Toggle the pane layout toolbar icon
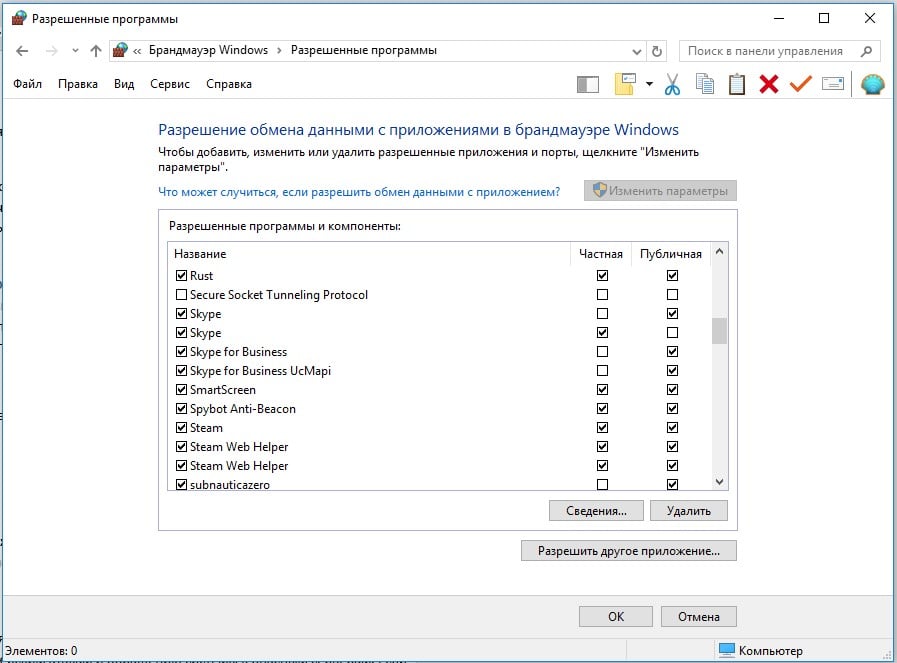This screenshot has height=663, width=897. 588,85
